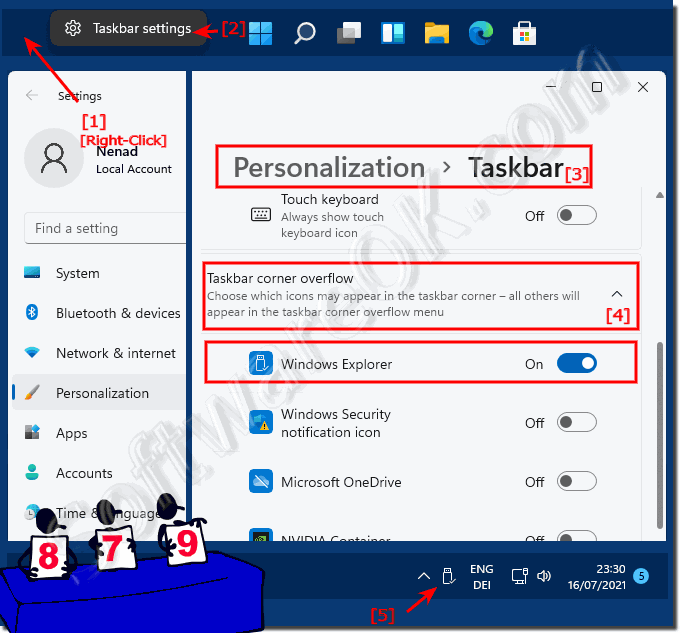Open the volume speaker tray icon
The height and width of the screenshot is (633, 680).
pos(544,576)
